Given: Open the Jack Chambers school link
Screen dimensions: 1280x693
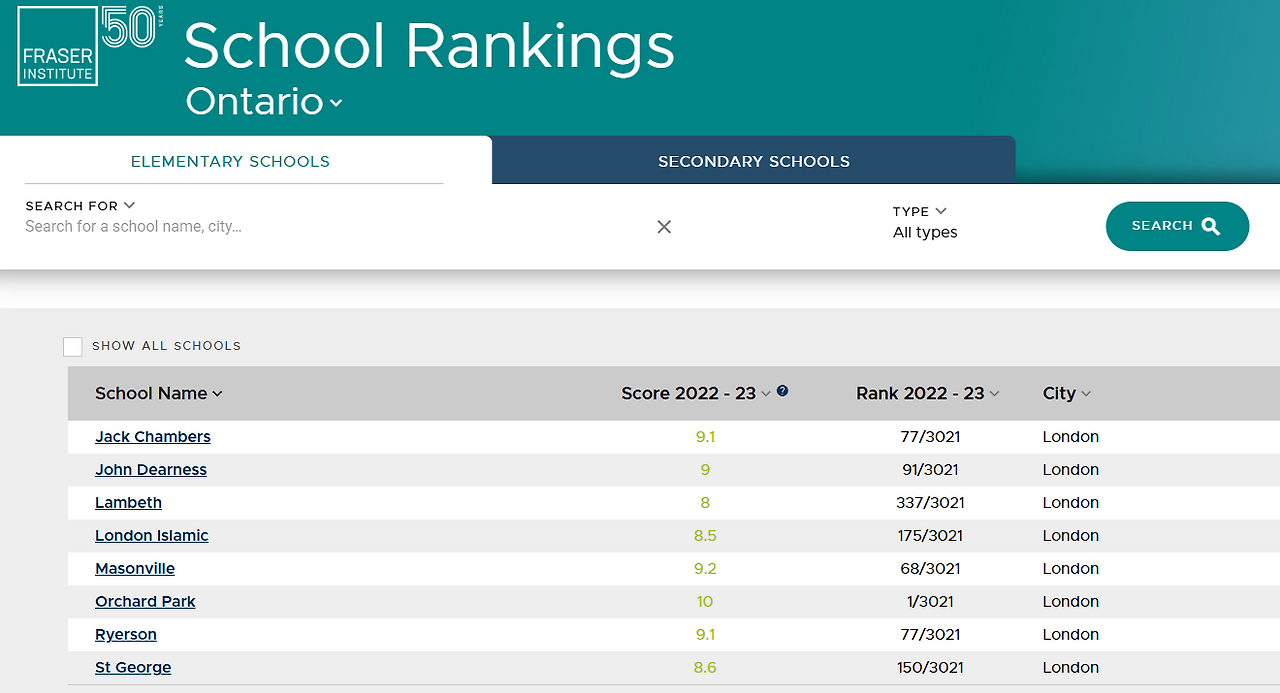Looking at the screenshot, I should [153, 437].
